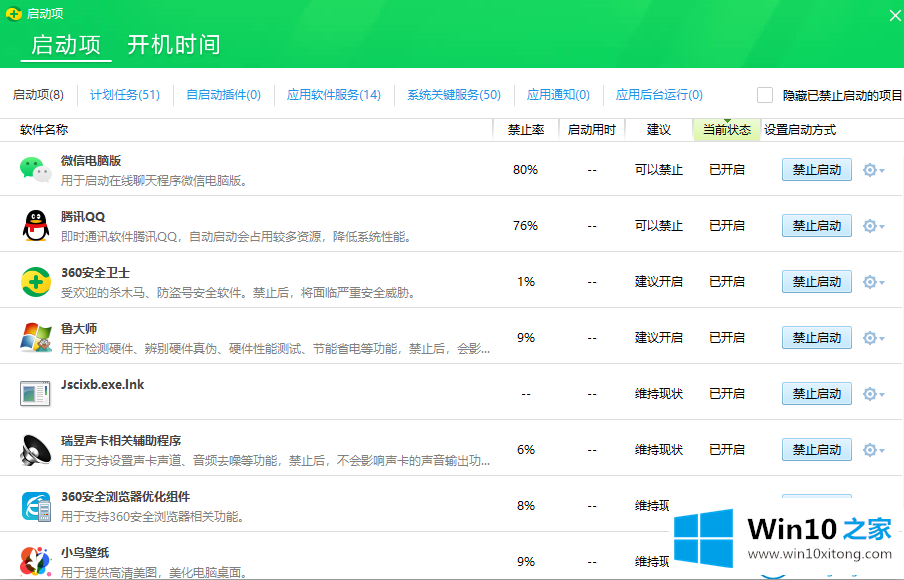Screen dimensions: 904x580
Task: Open gear settings for 鲁大师 row
Action: 873,338
